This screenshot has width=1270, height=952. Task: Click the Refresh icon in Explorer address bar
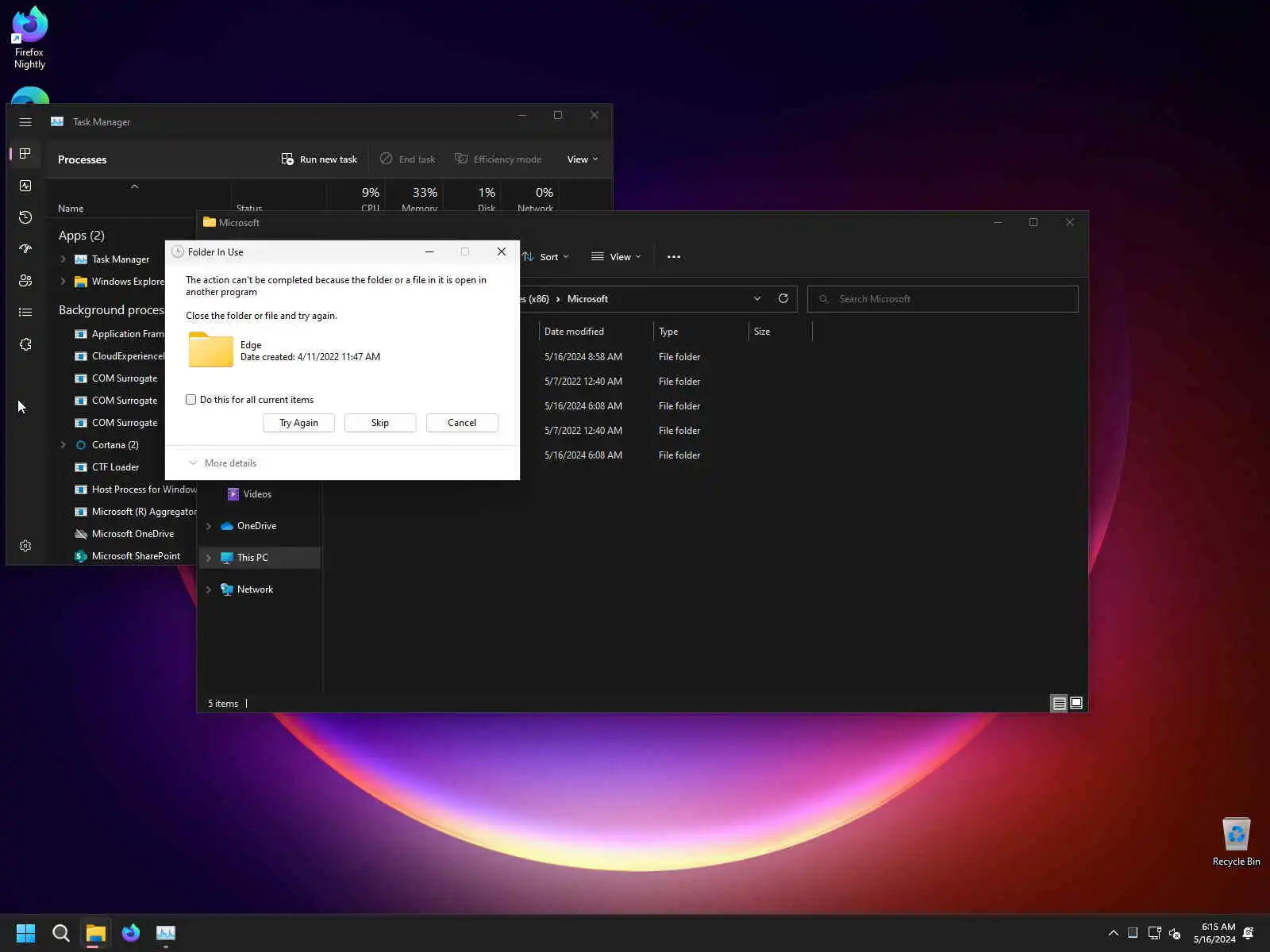783,298
